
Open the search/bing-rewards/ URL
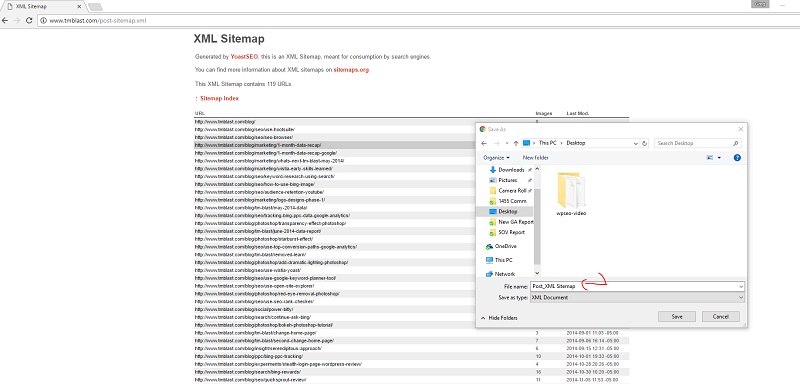(x=249, y=372)
